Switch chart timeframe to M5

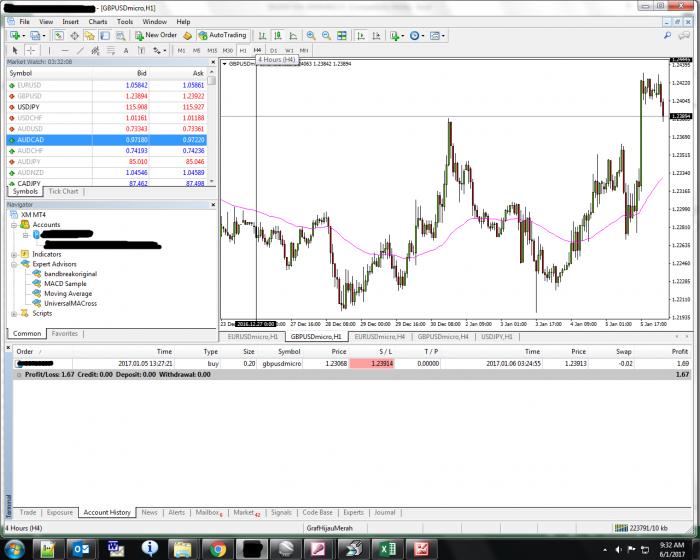pyautogui.click(x=196, y=50)
